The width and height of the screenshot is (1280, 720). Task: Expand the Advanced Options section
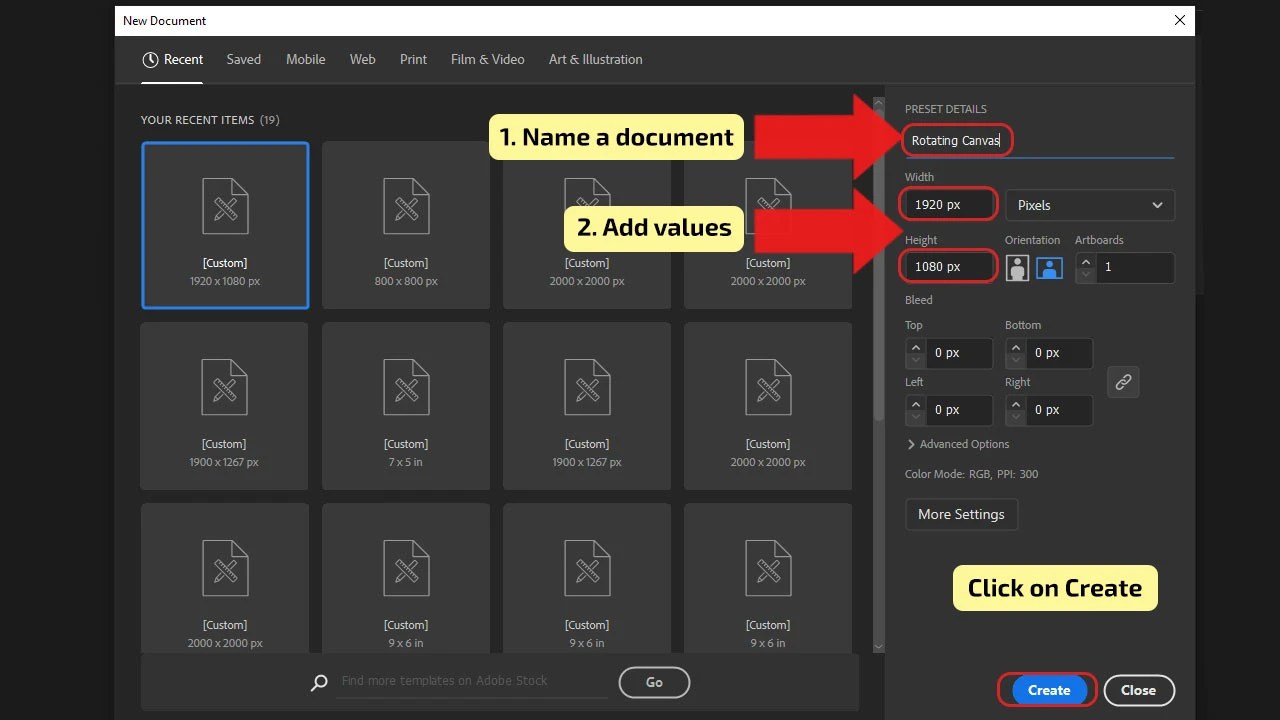tap(957, 444)
